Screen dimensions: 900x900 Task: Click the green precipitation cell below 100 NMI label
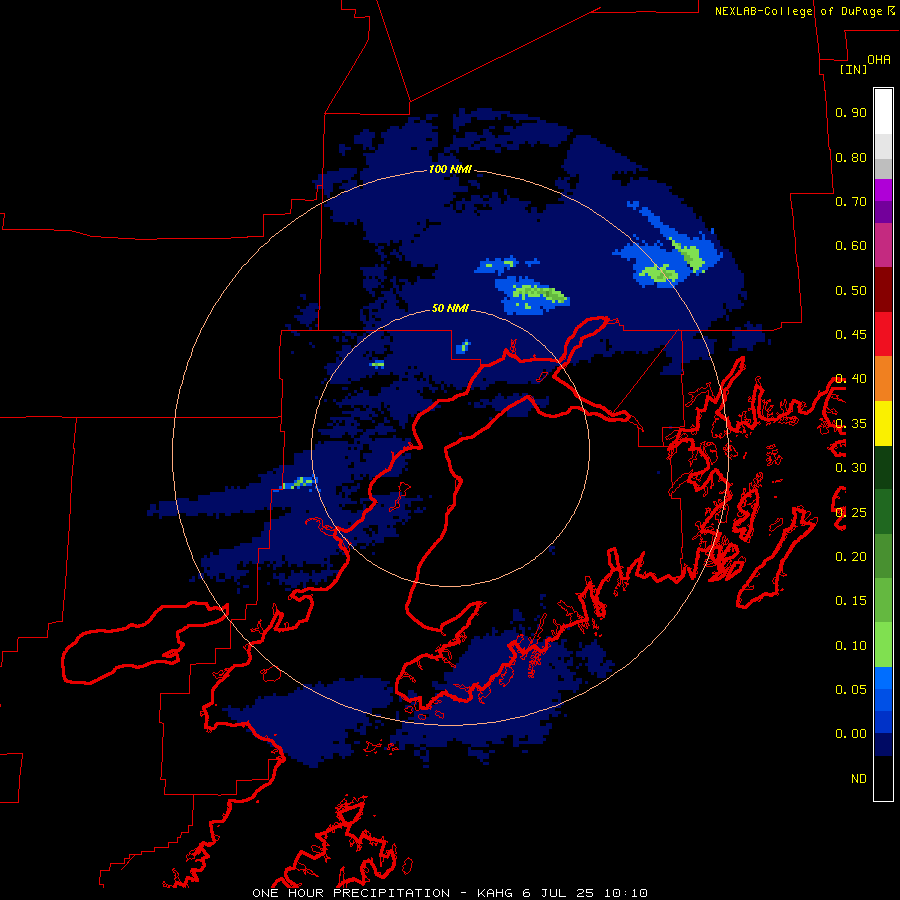[538, 293]
